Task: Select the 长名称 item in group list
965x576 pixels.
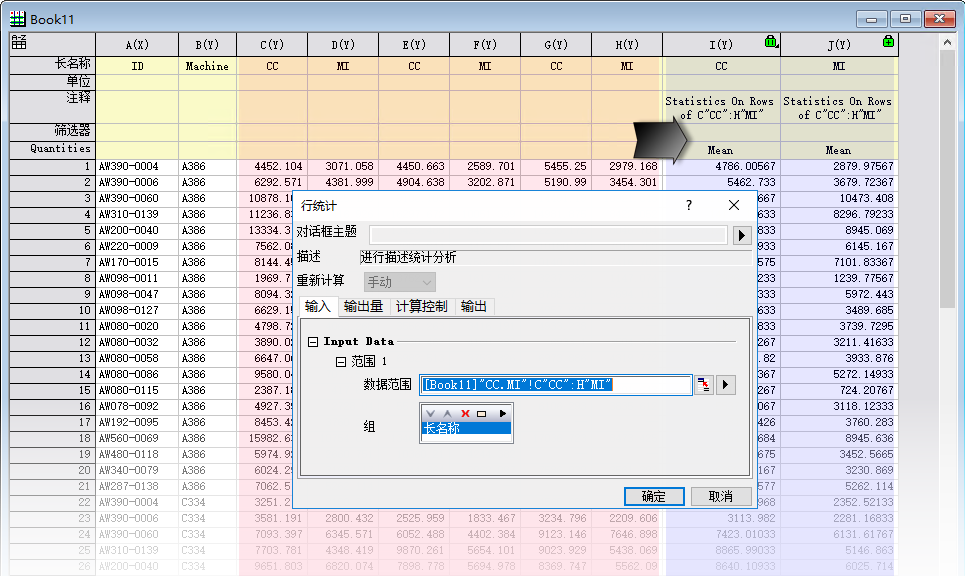Action: point(466,428)
